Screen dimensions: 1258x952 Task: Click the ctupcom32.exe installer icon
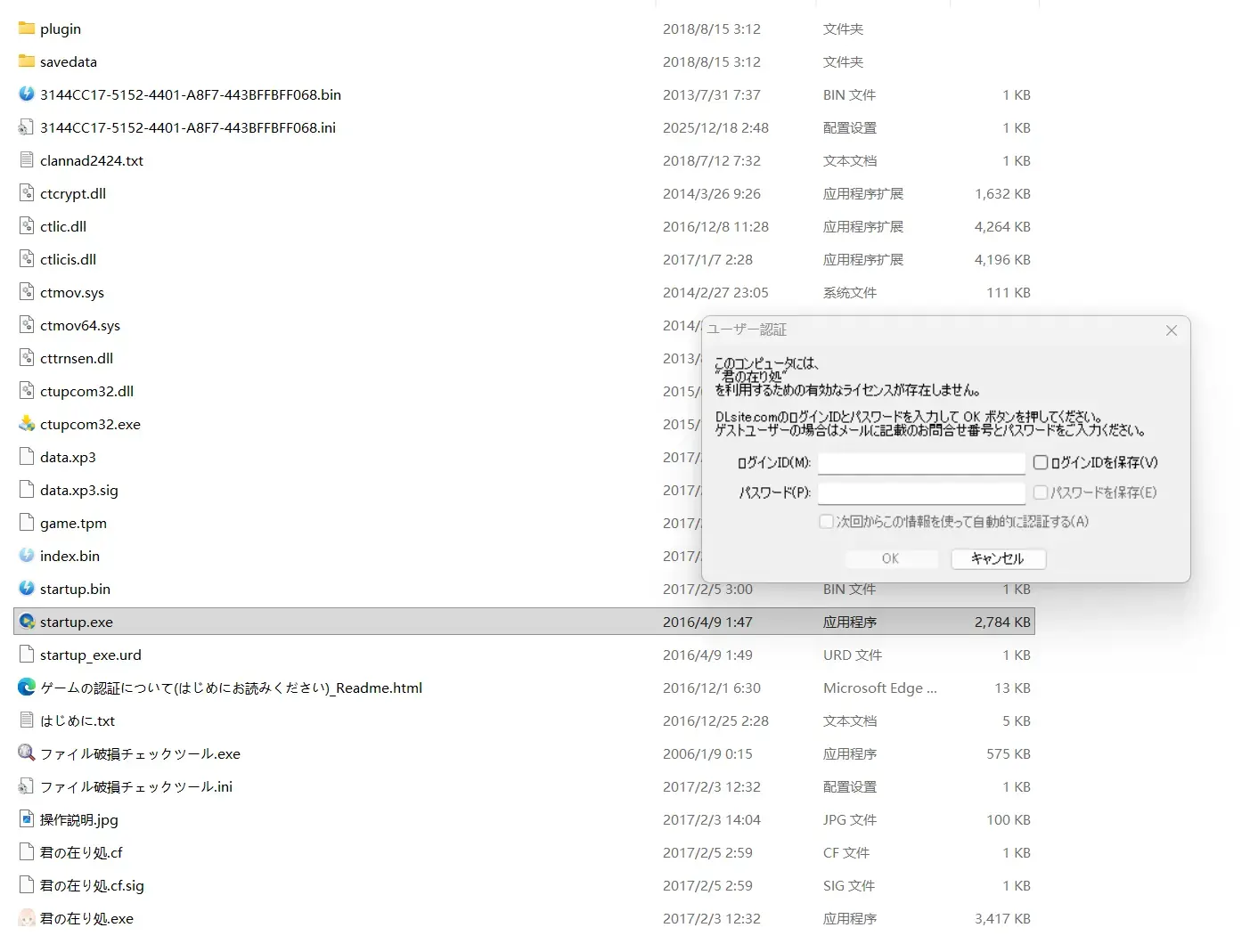point(27,424)
